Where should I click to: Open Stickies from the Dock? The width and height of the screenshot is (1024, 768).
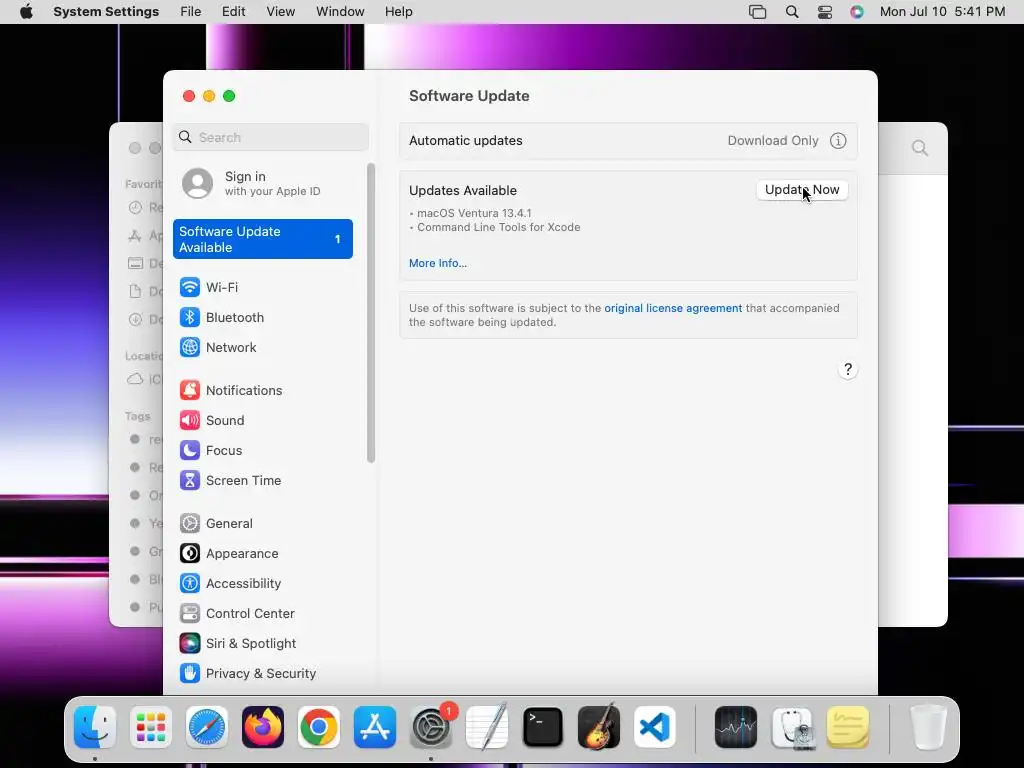click(848, 727)
